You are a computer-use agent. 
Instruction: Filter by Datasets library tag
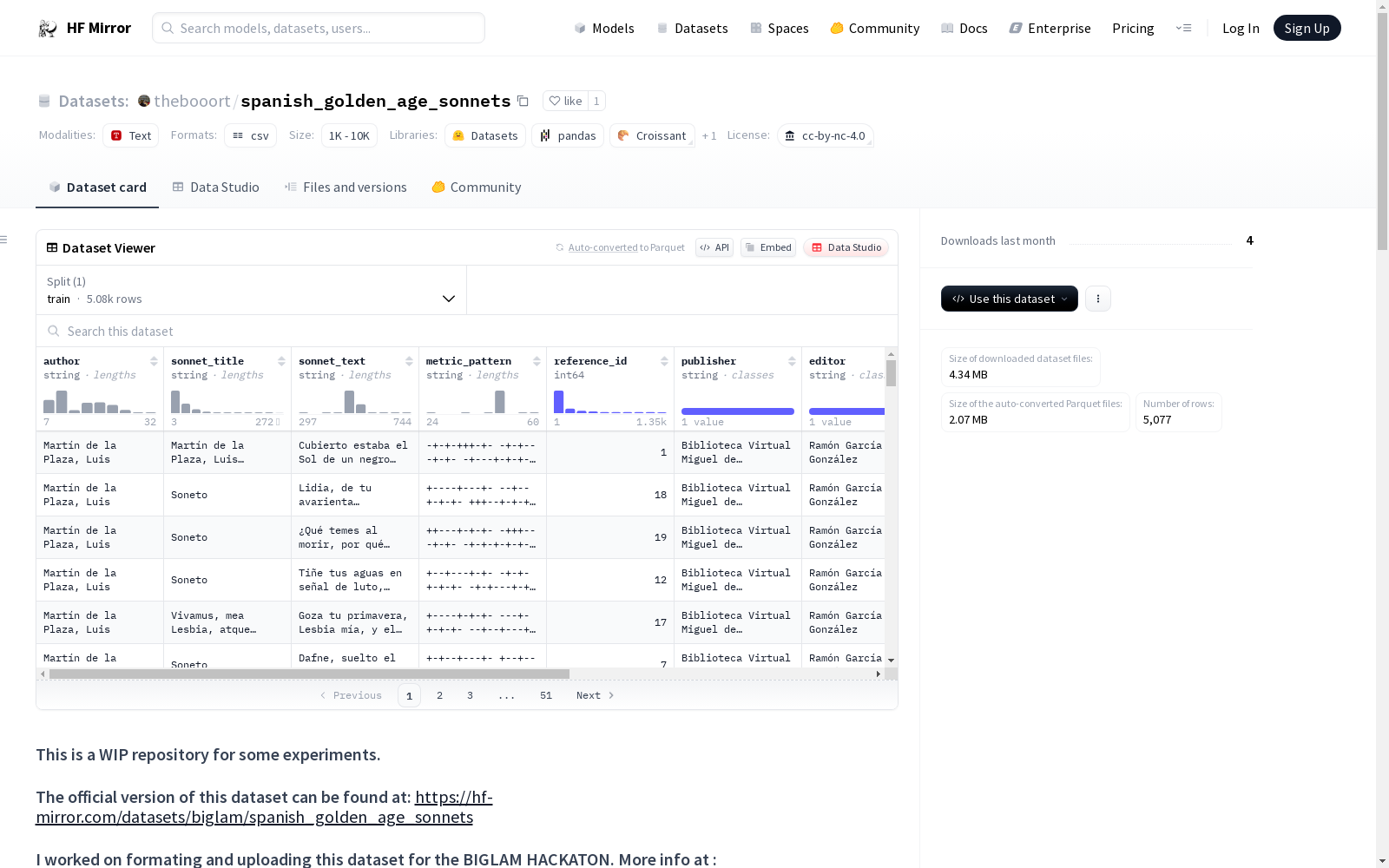pos(485,135)
